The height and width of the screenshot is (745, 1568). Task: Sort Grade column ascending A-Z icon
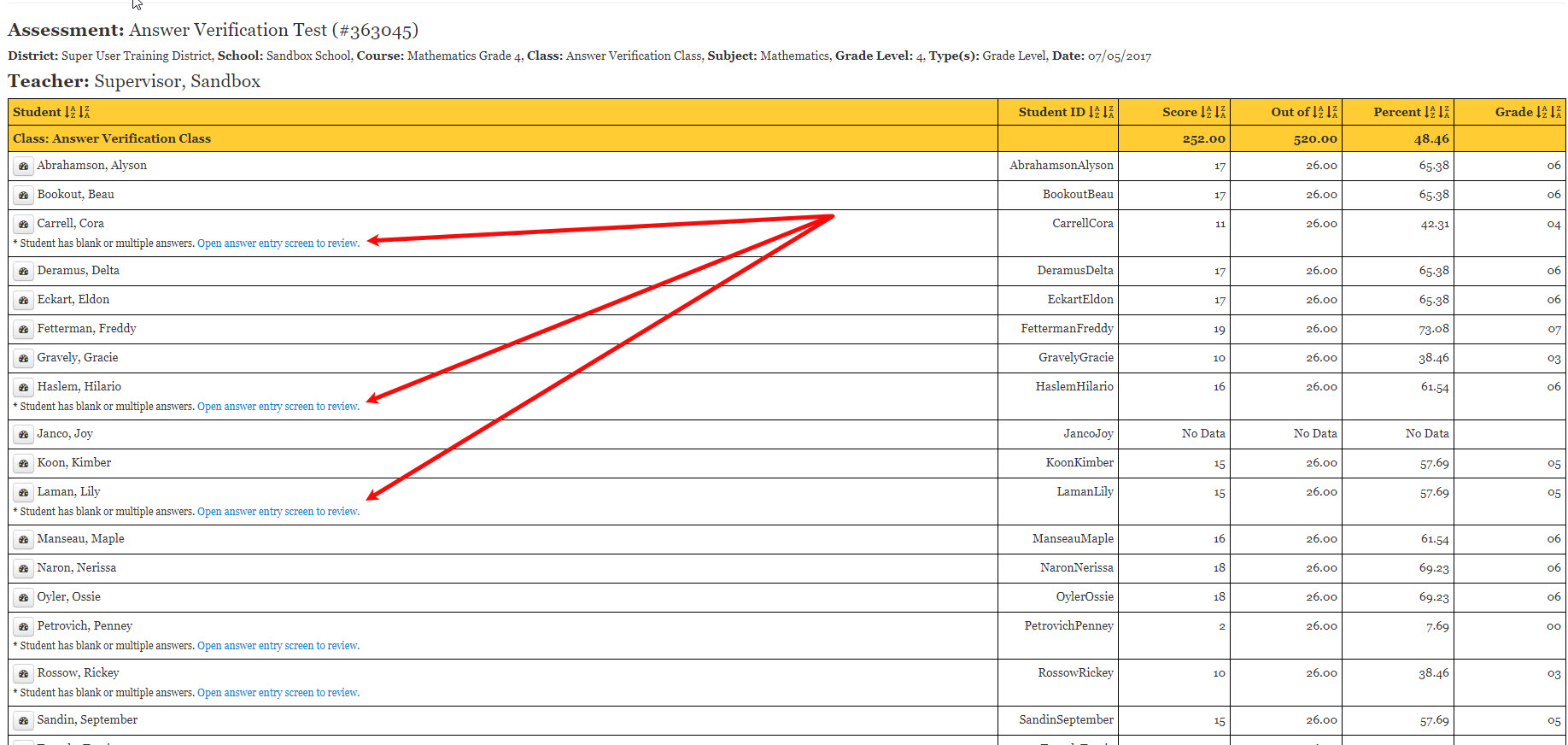coord(1542,112)
